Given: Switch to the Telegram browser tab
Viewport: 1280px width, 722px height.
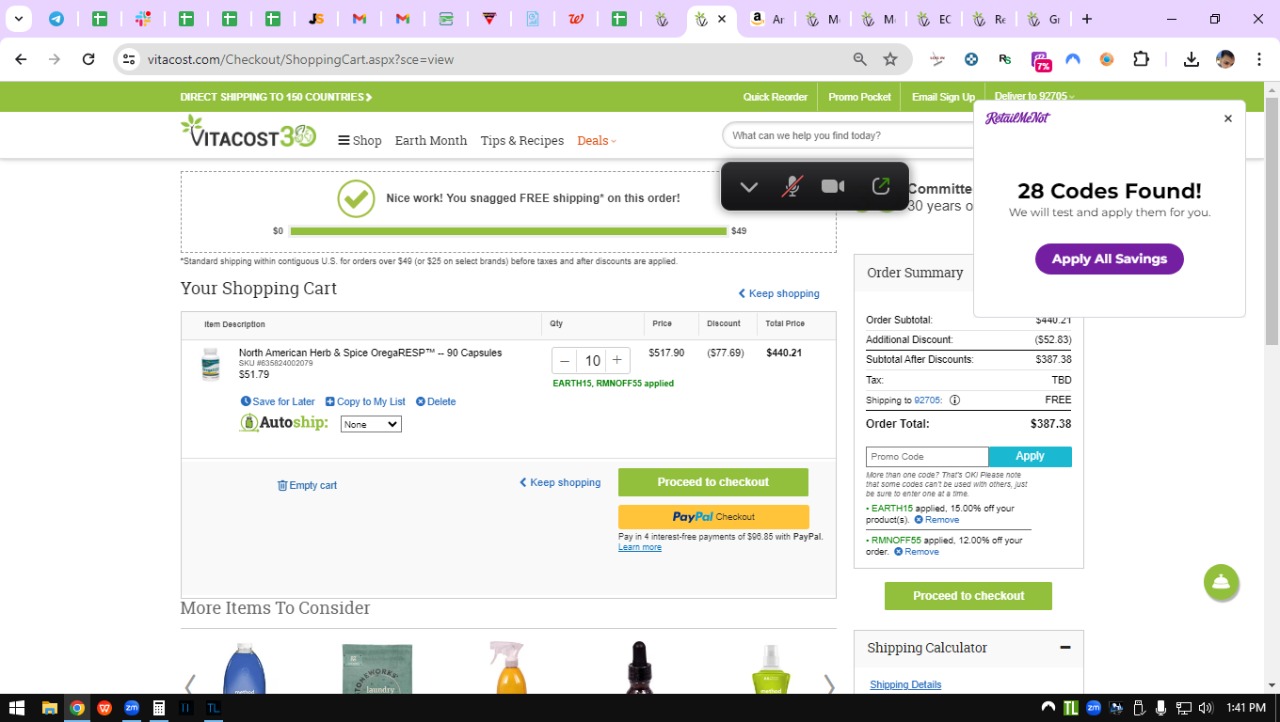Looking at the screenshot, I should [x=56, y=19].
